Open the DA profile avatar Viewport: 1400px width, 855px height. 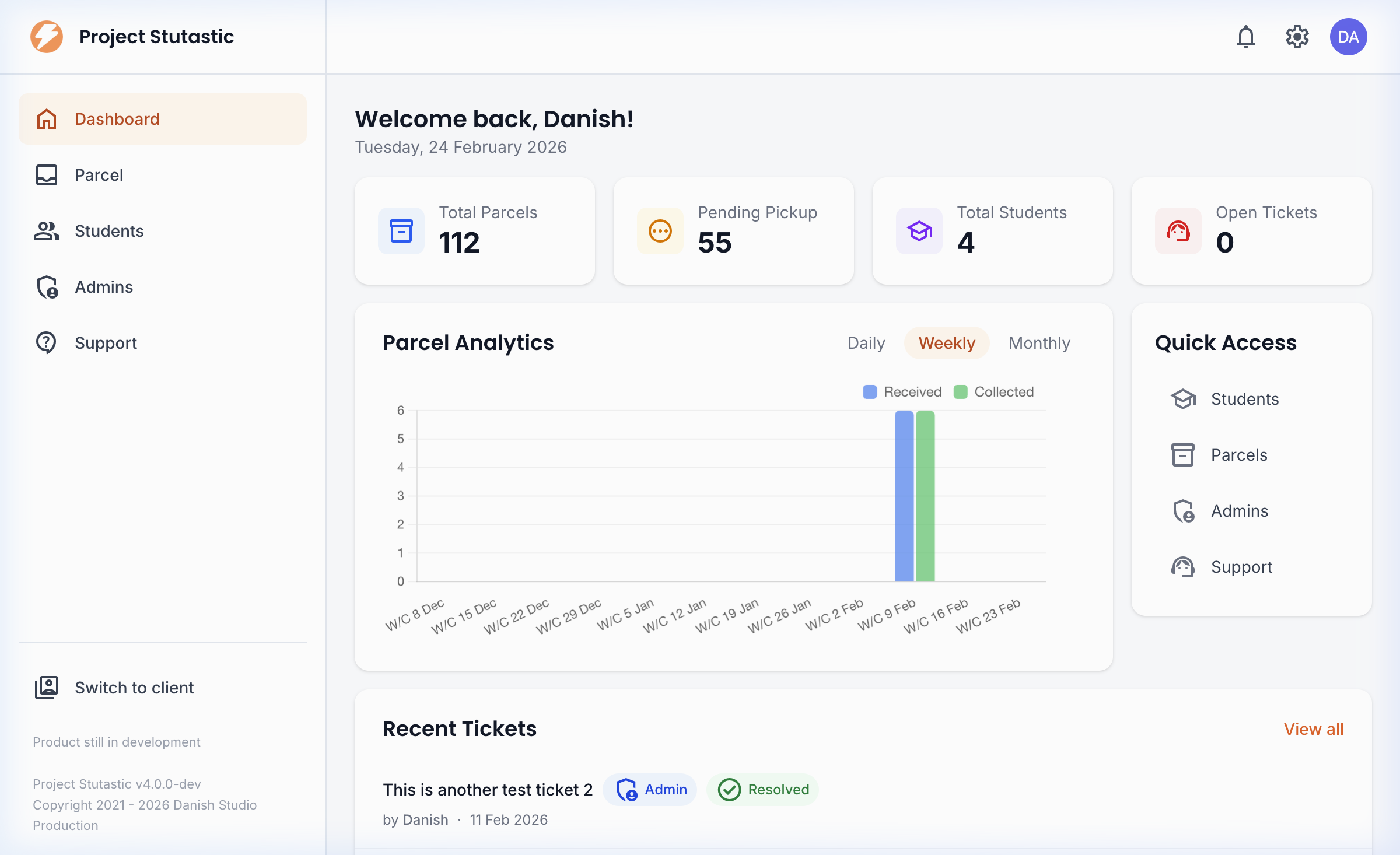[1348, 37]
